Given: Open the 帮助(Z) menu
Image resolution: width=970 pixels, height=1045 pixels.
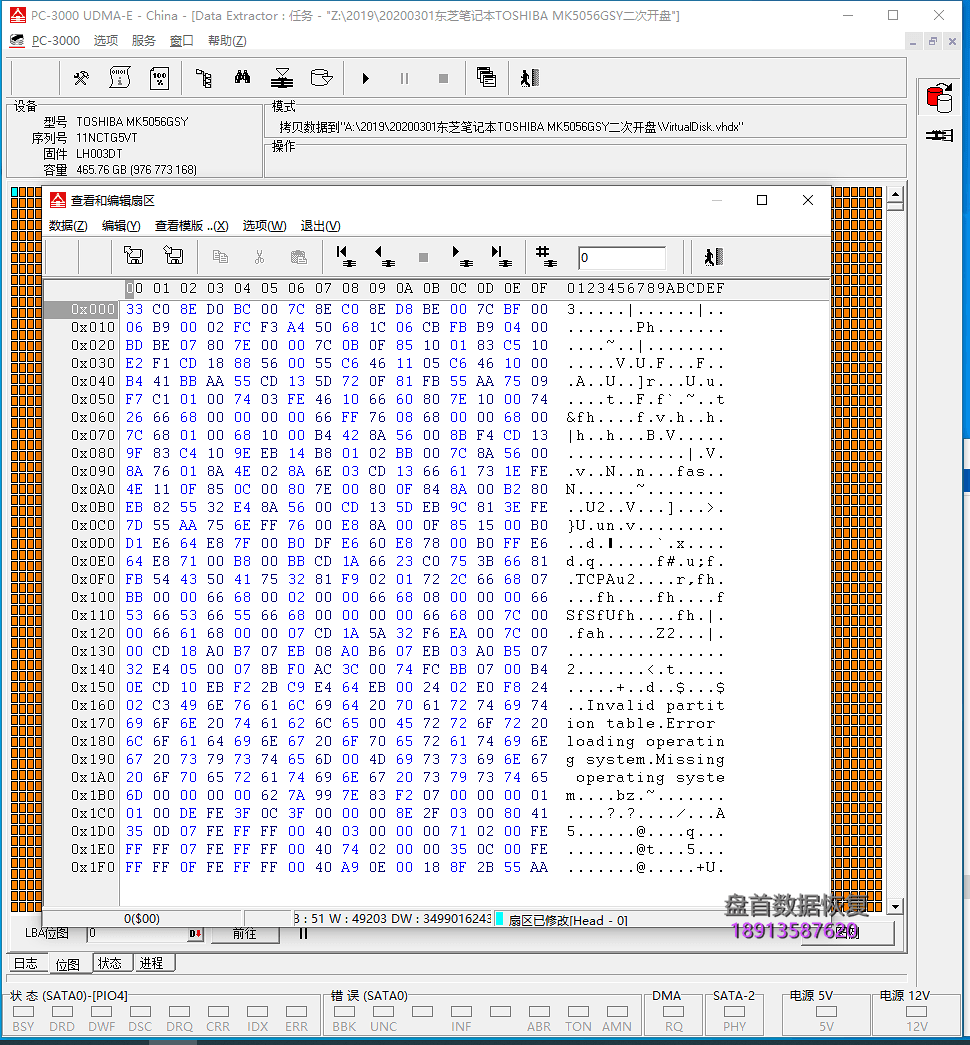Looking at the screenshot, I should pos(227,41).
